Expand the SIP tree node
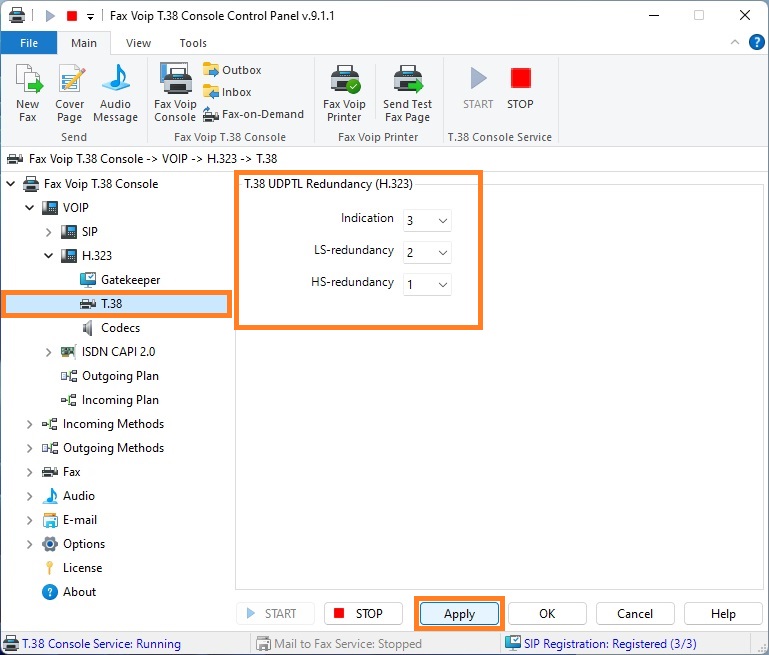769x655 pixels. 49,232
